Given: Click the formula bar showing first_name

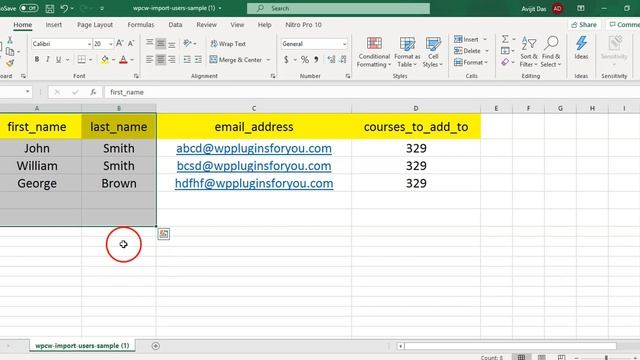Looking at the screenshot, I should [371, 92].
